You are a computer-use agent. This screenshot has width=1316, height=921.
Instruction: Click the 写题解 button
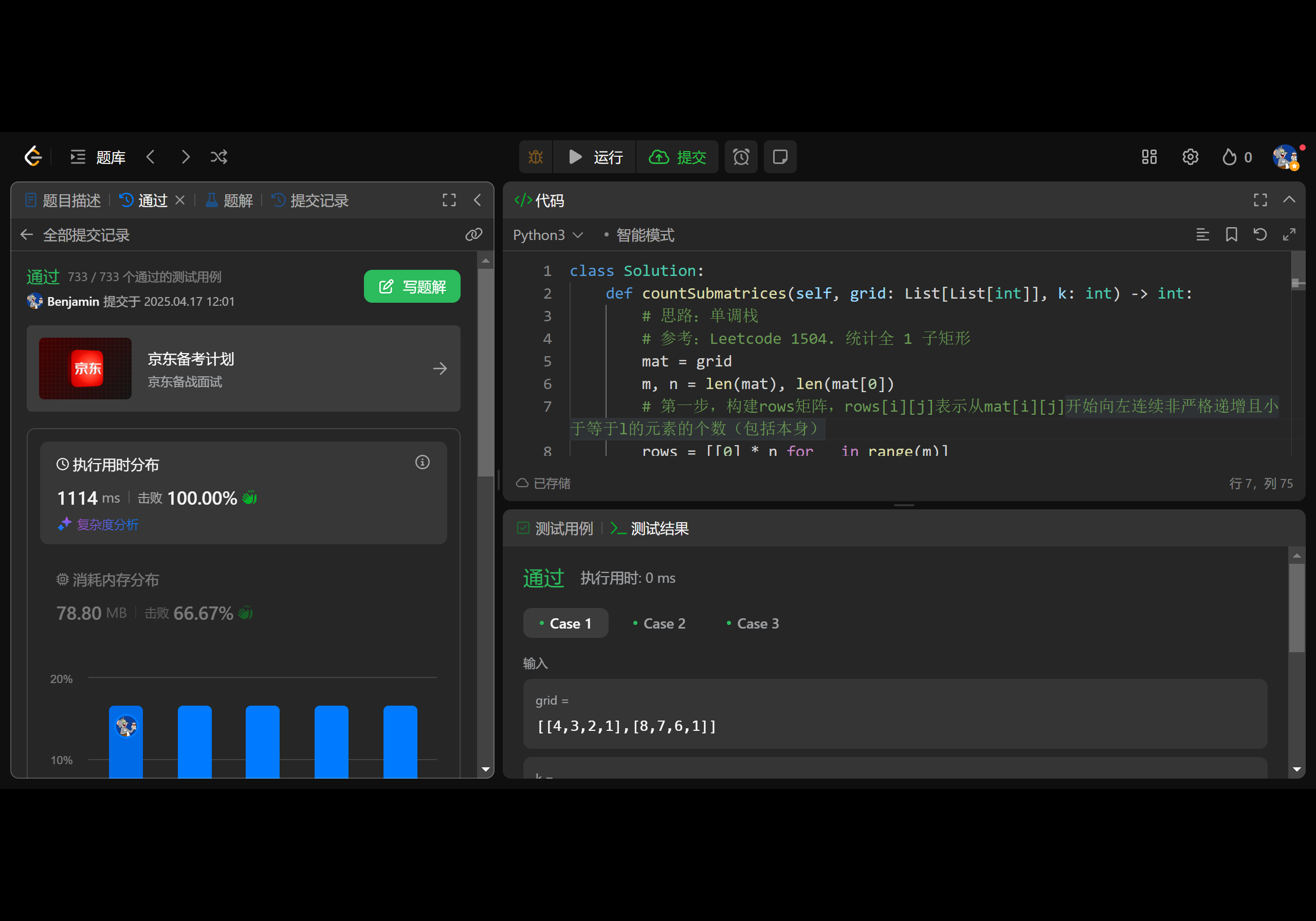[x=412, y=287]
